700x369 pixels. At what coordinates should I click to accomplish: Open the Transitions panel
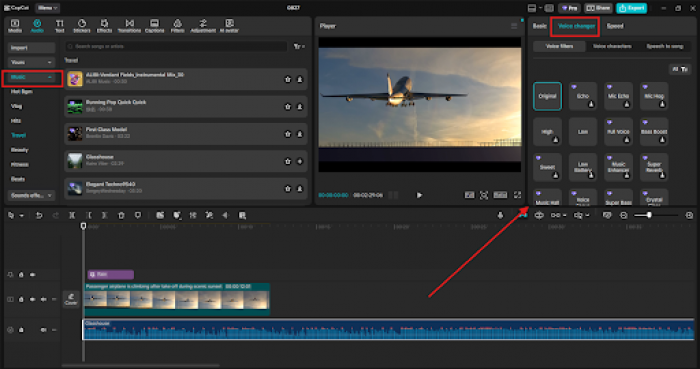pyautogui.click(x=129, y=26)
